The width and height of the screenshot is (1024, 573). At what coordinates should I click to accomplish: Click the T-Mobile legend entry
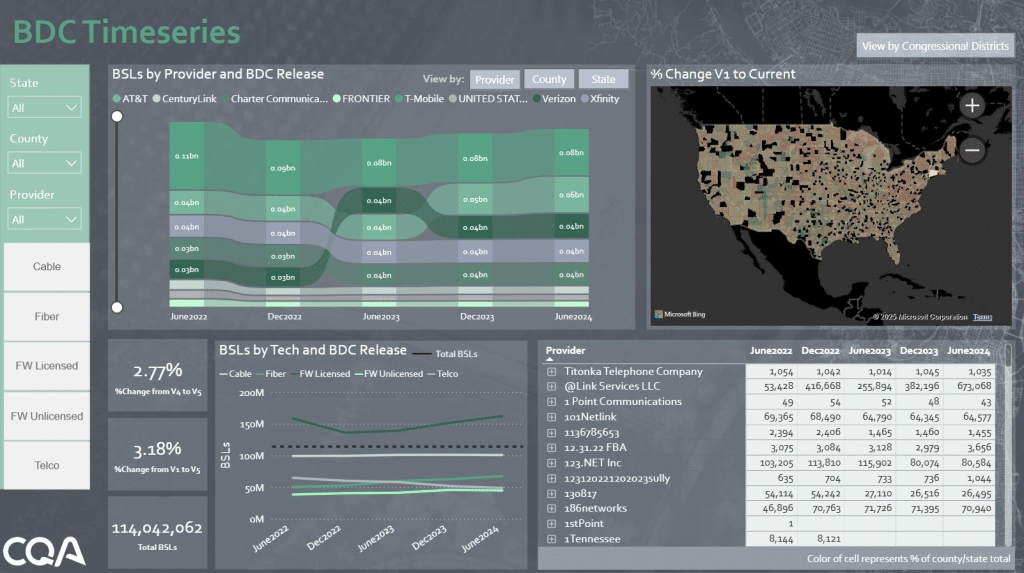(419, 99)
